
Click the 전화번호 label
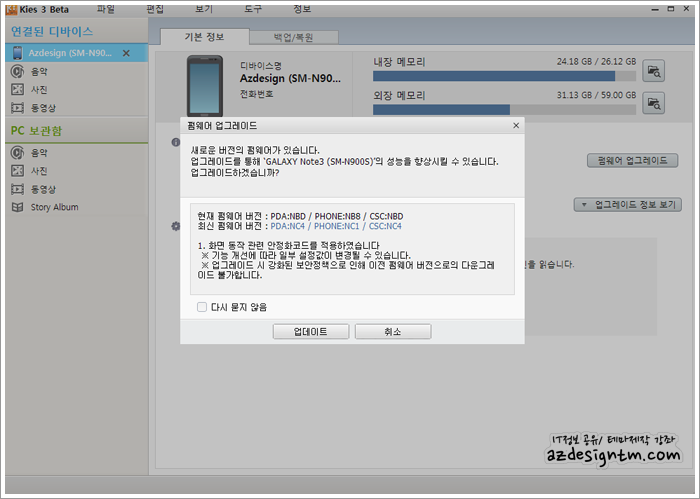[x=257, y=94]
